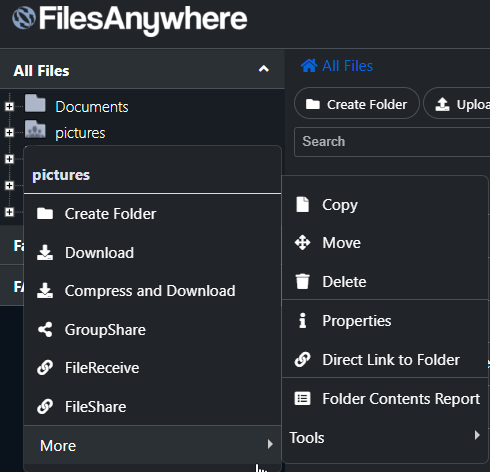Image resolution: width=490 pixels, height=472 pixels.
Task: Click the link icon beside FileShare
Action: [45, 407]
